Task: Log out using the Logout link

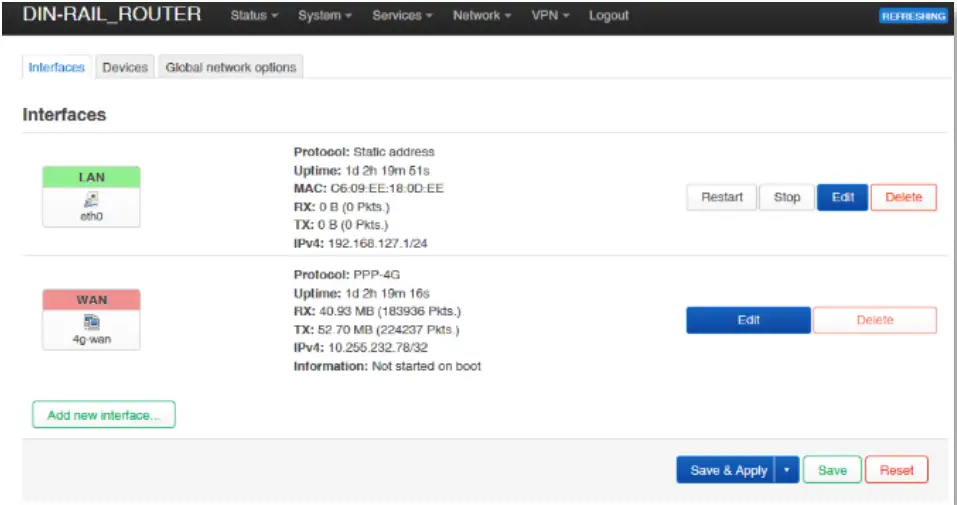Action: click(609, 16)
